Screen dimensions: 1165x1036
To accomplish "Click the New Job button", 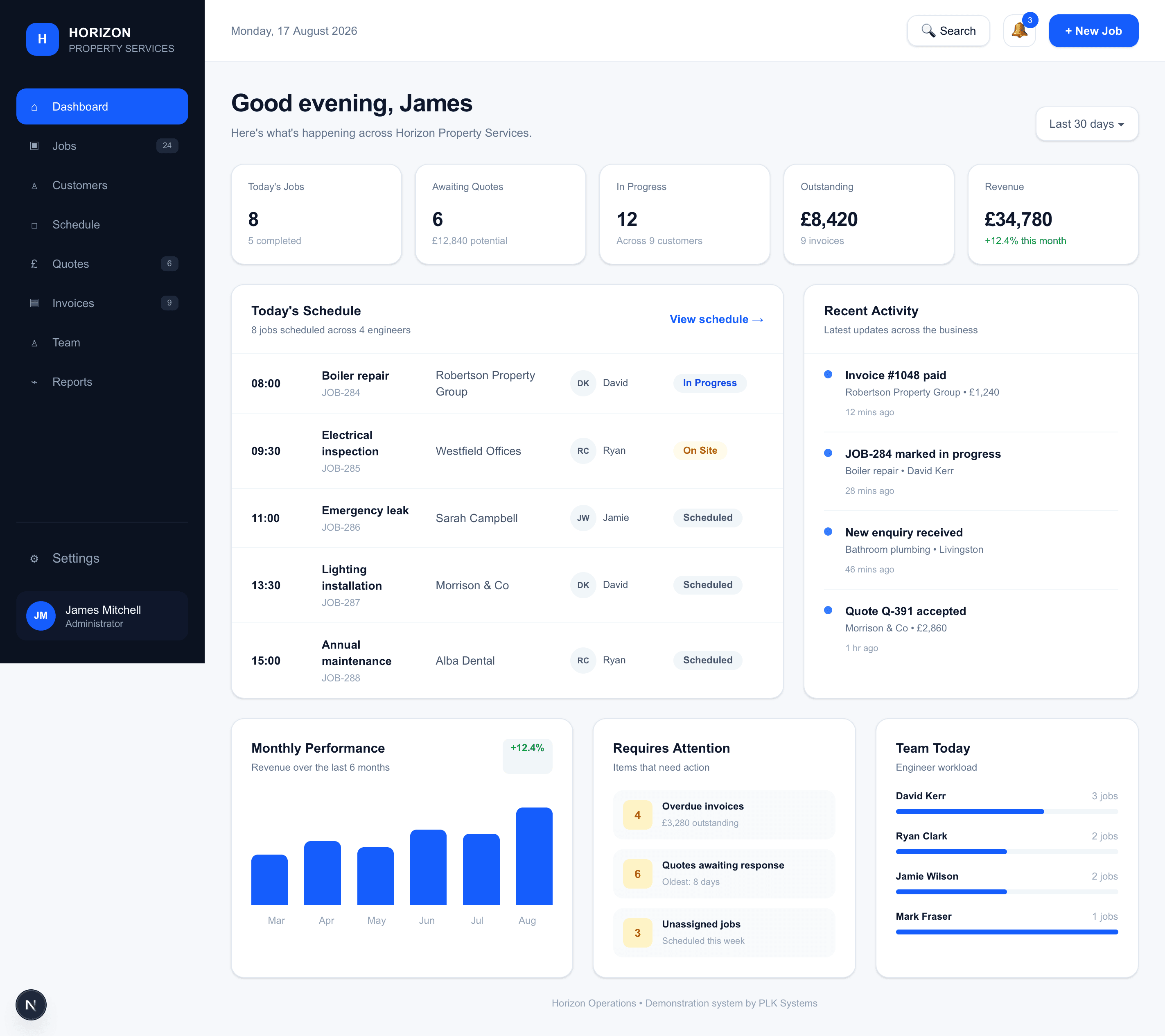I will [x=1093, y=31].
